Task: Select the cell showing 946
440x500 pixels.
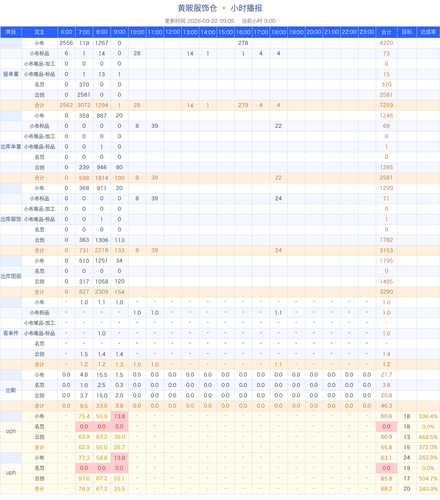Action: 102,167
